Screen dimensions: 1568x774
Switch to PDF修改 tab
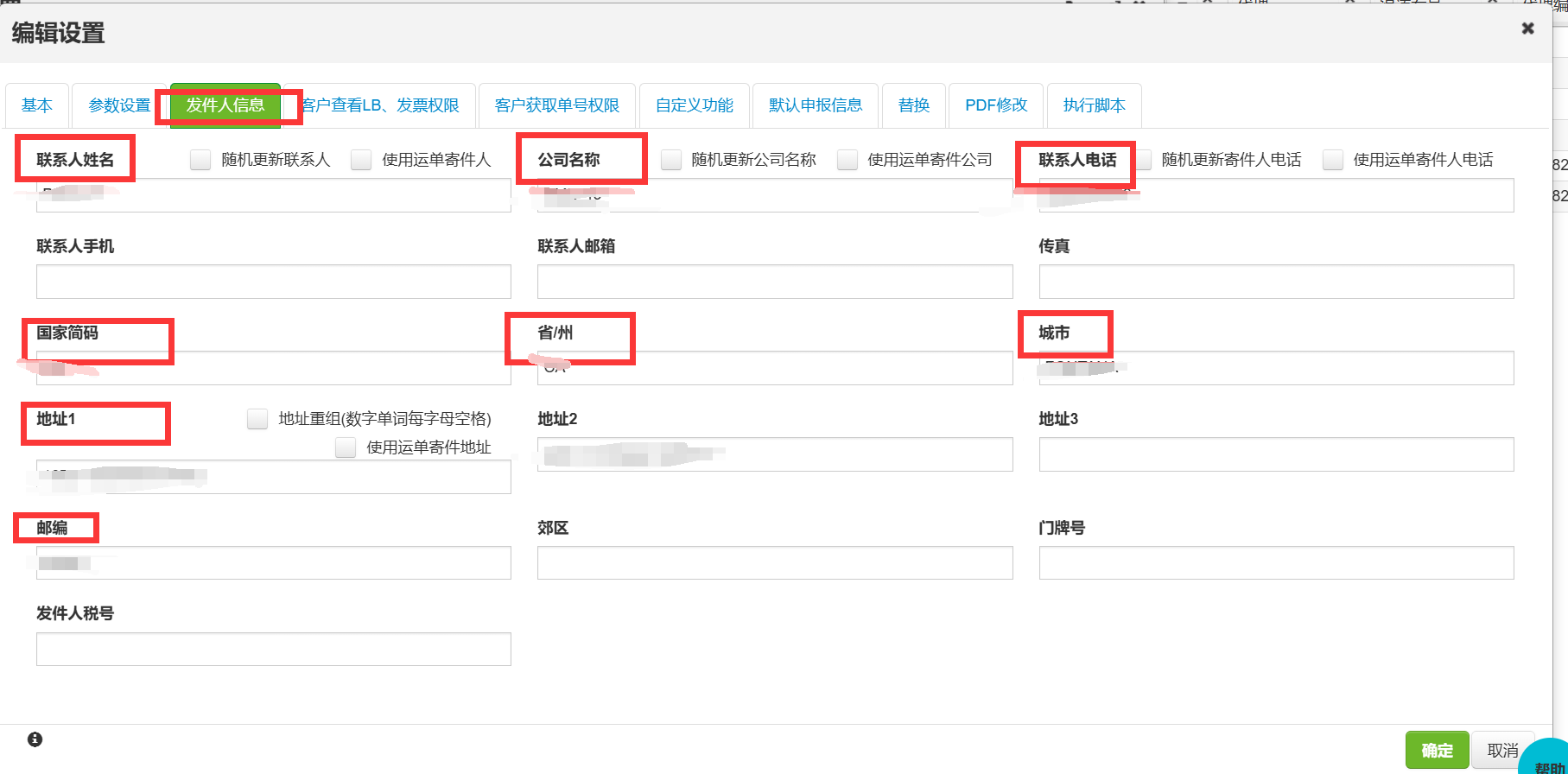996,105
